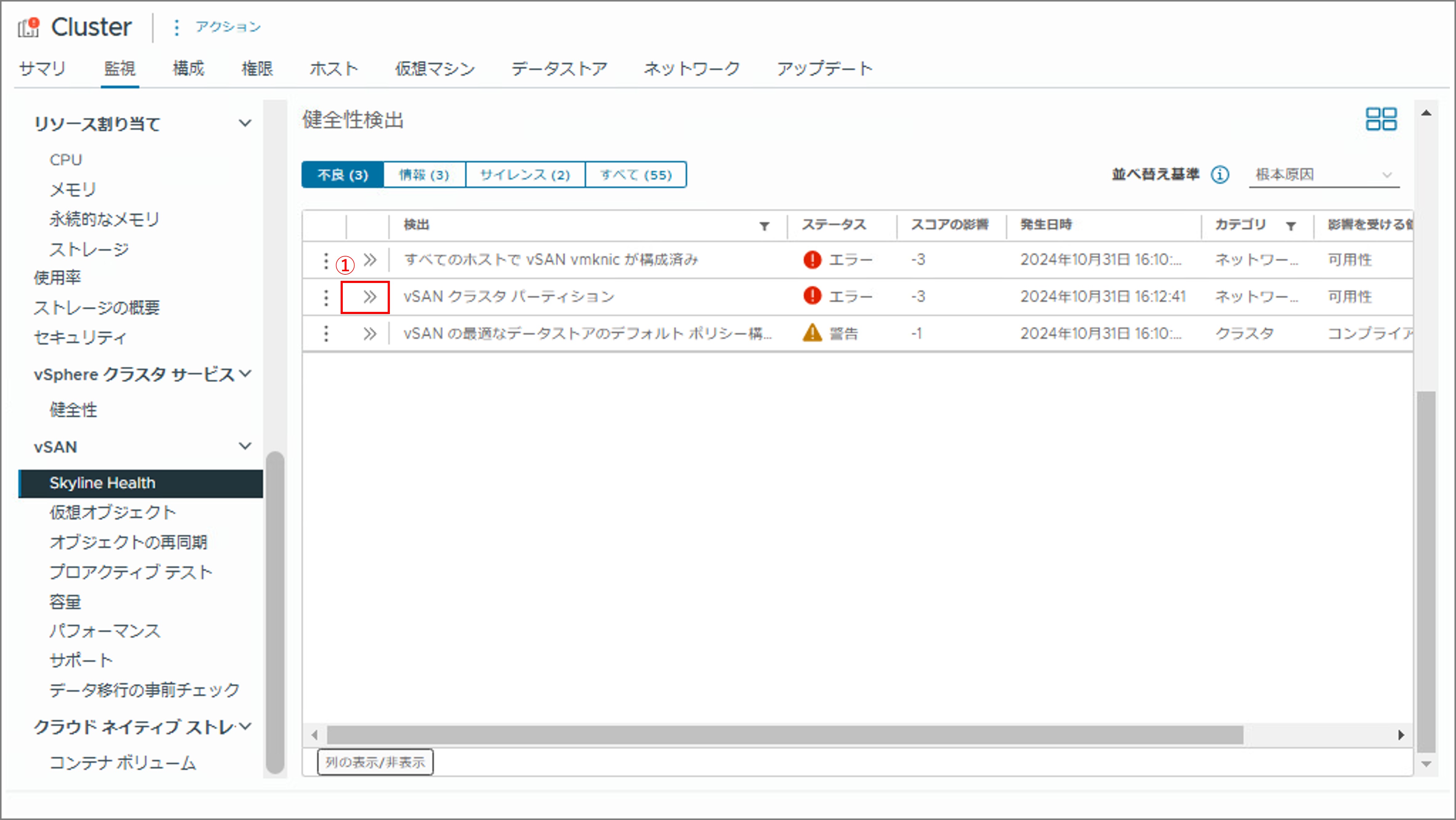Click the left sidebar vertical scrollbar thumb

click(x=275, y=612)
